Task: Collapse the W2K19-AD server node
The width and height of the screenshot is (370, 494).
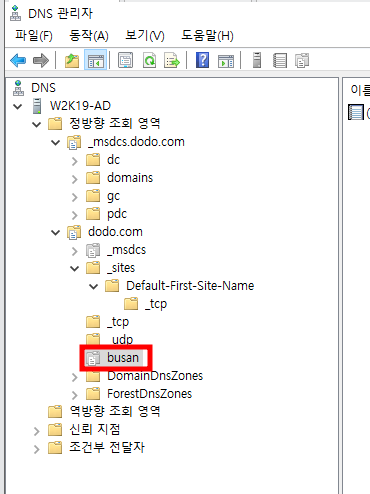Action: (17, 106)
